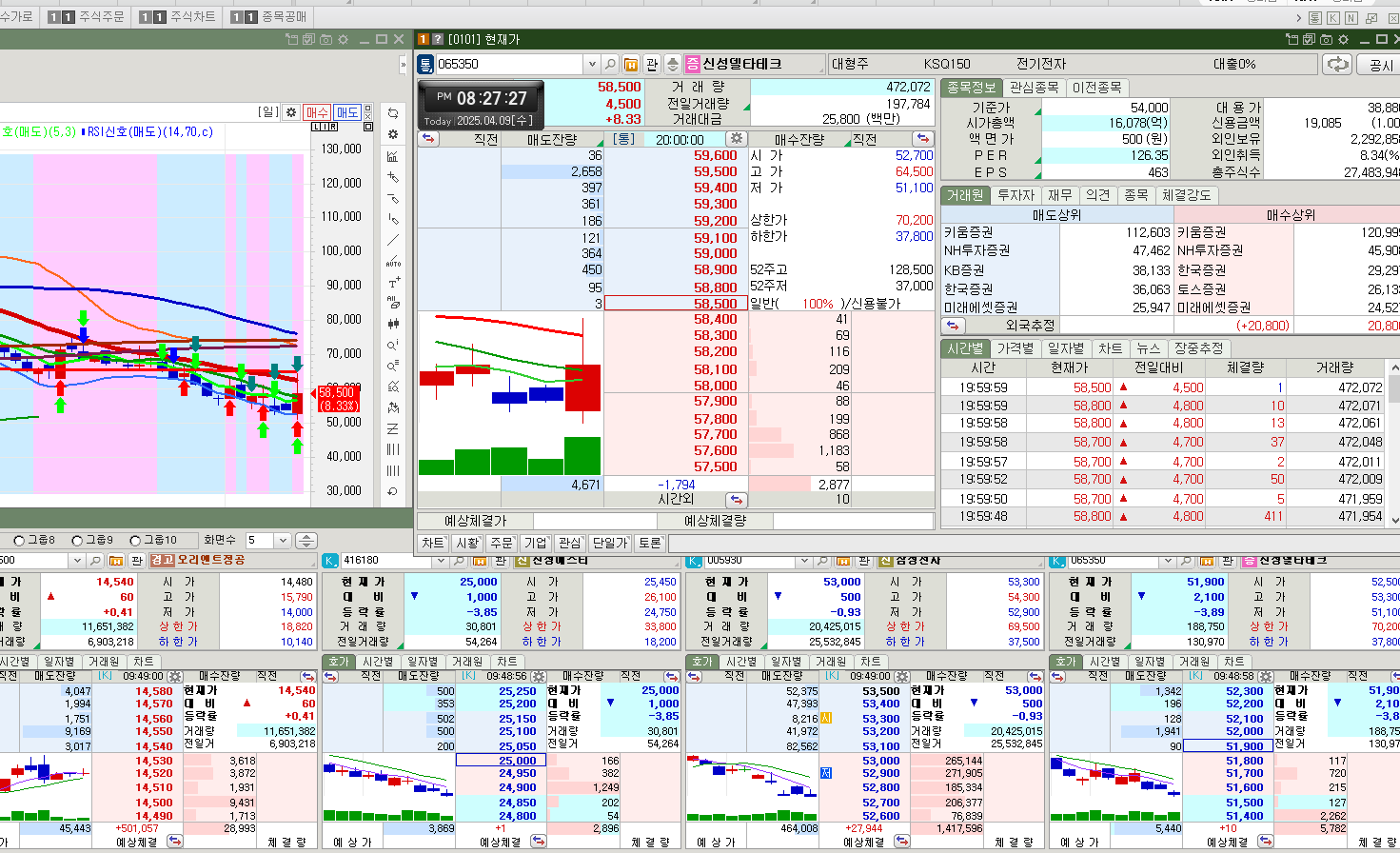This screenshot has height=853, width=1400.
Task: Click the 주문 button in bottom button row
Action: 502,543
